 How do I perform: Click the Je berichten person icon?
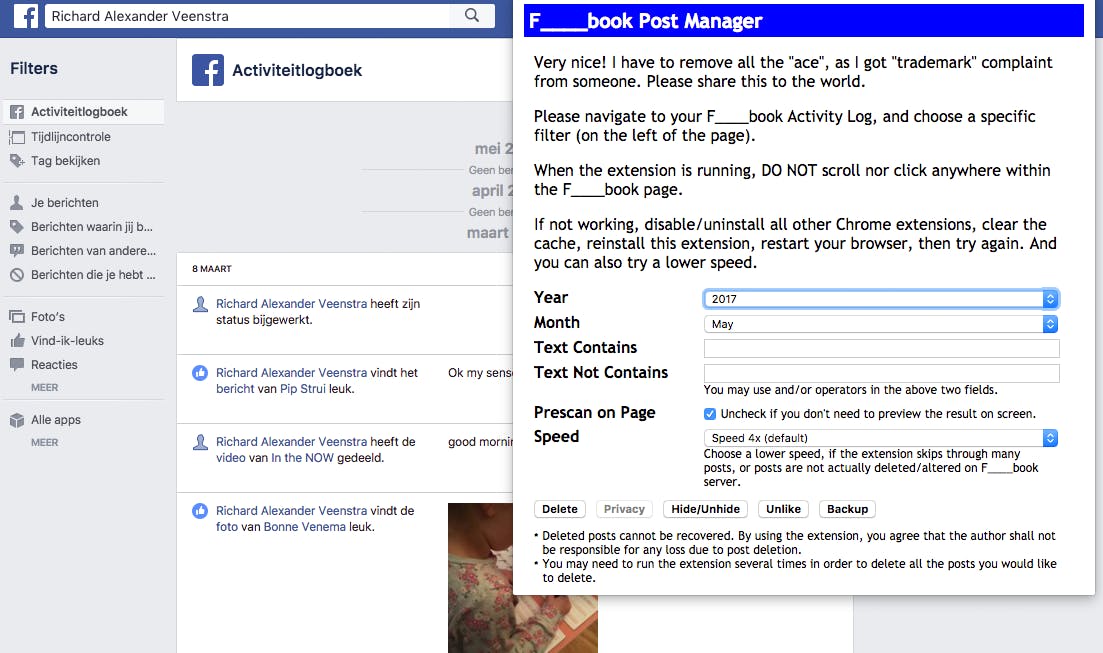coord(17,203)
